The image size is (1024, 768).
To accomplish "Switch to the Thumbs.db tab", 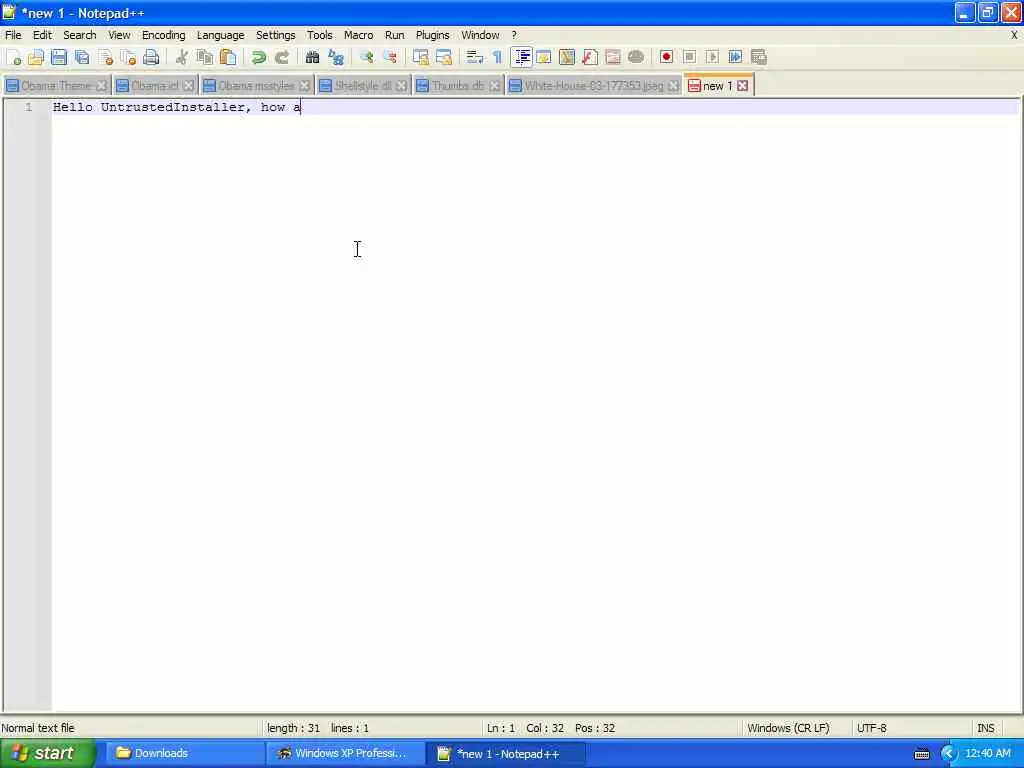I will [x=458, y=86].
